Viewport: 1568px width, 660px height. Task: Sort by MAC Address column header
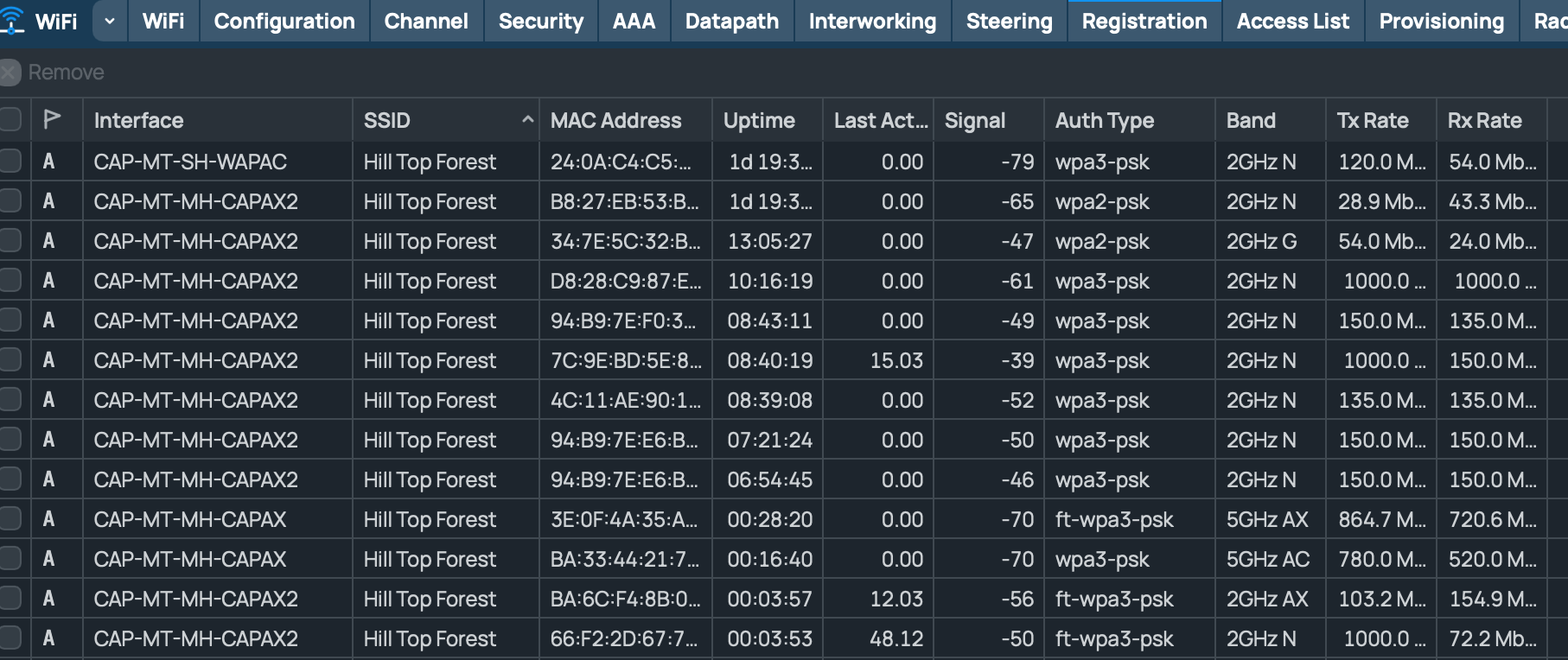[x=626, y=120]
